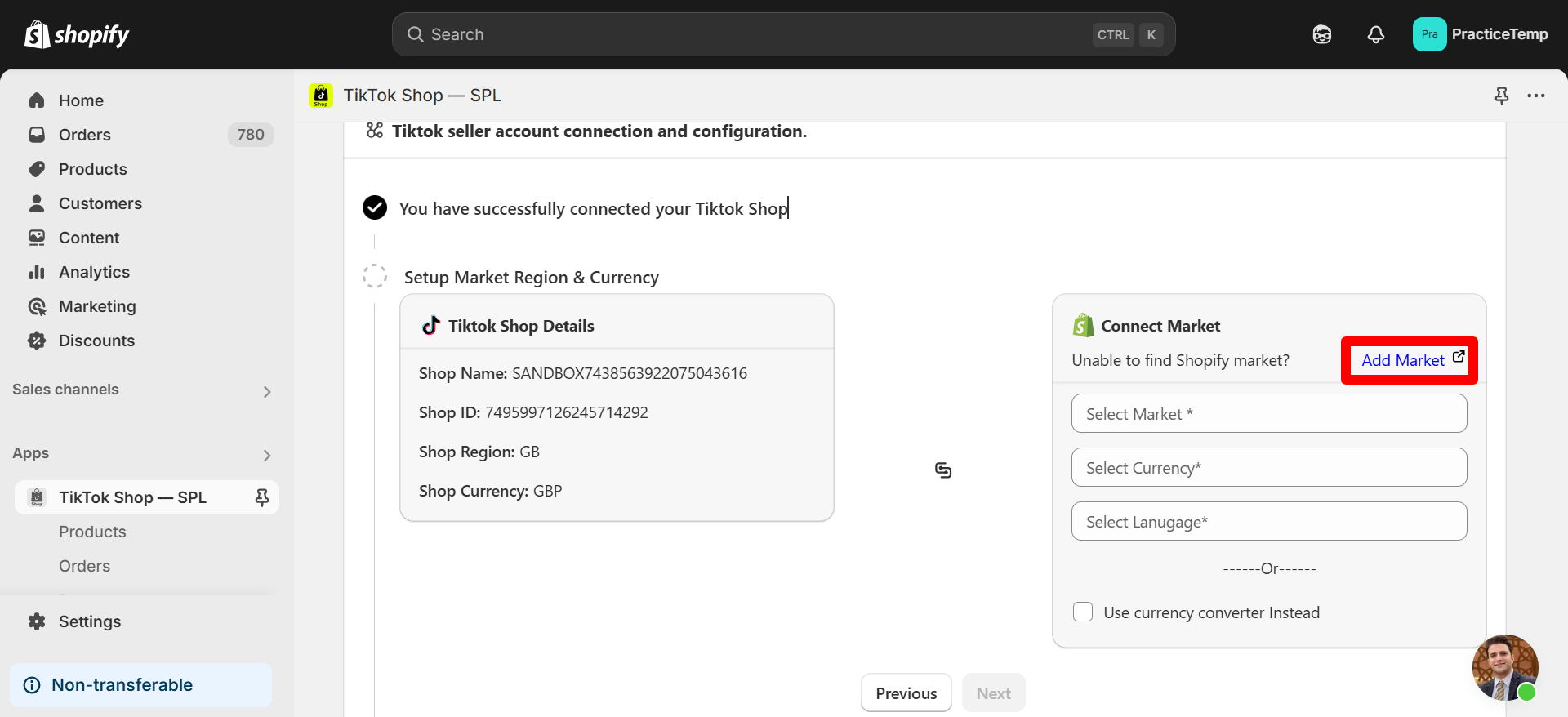This screenshot has height=717, width=1568.
Task: Open the Select Market dropdown
Action: 1269,414
